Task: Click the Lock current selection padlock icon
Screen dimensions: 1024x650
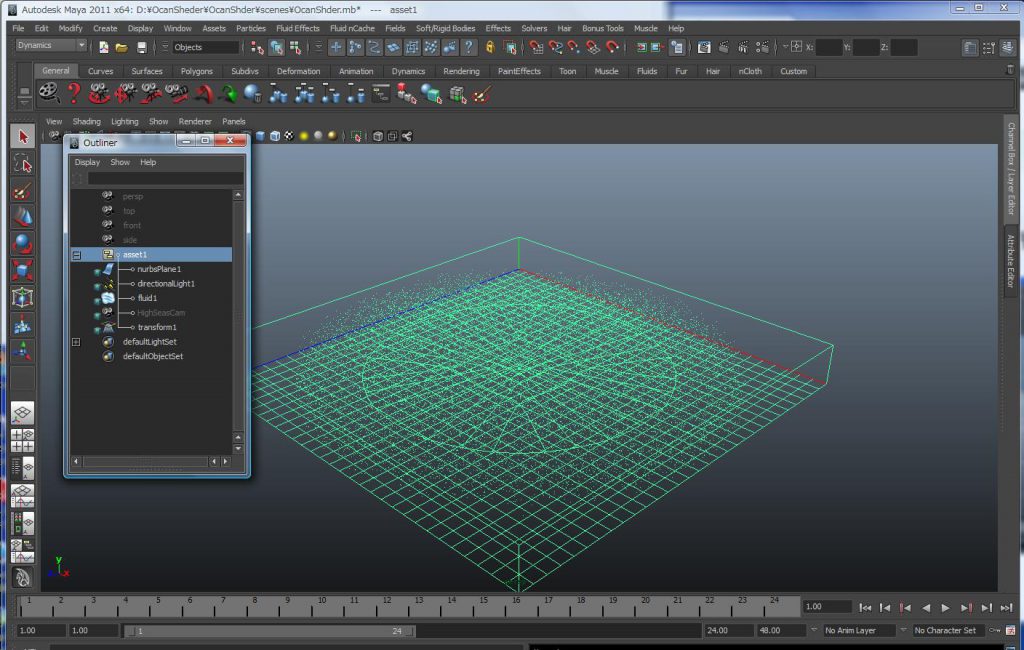Action: (490, 47)
